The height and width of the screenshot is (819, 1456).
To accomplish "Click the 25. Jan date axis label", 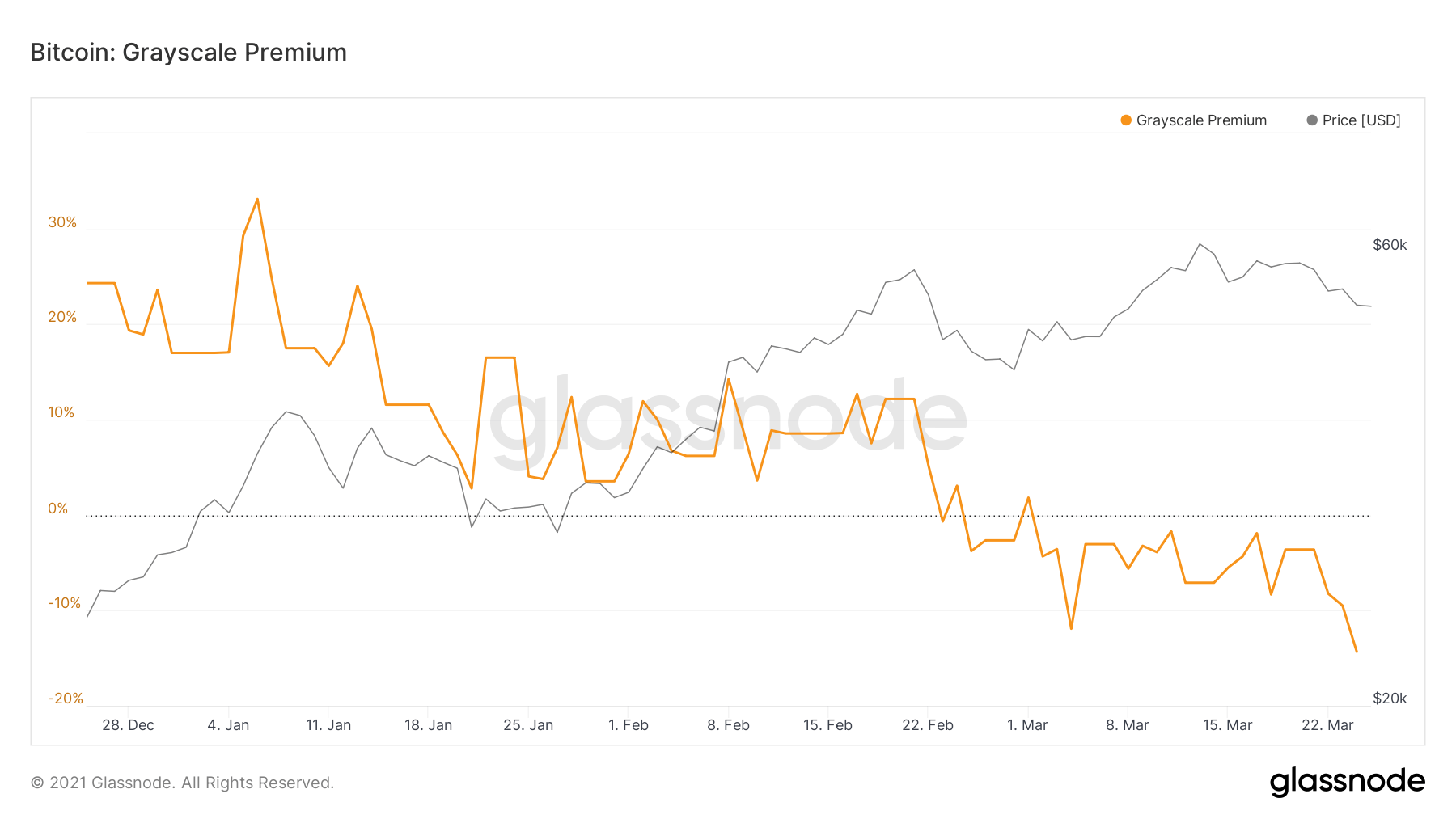I will click(528, 725).
